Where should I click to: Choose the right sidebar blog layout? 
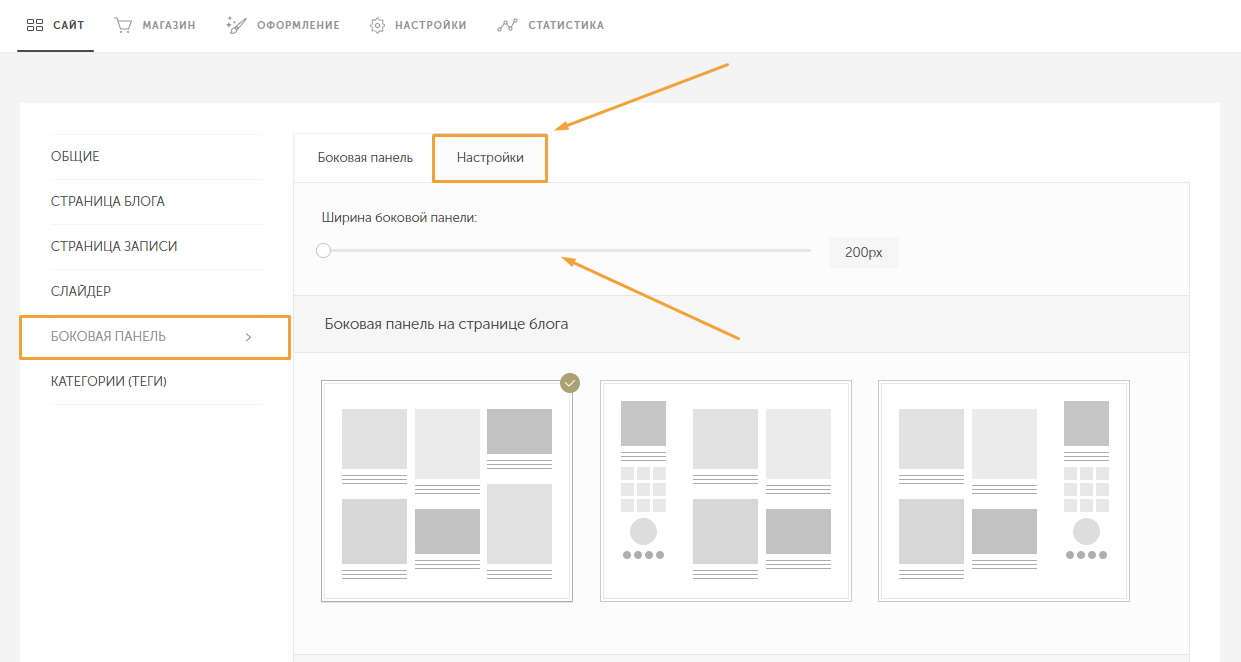tap(1004, 491)
